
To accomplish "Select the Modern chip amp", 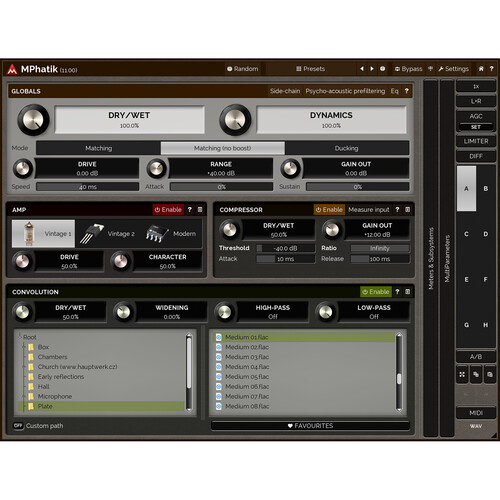I will coord(171,234).
